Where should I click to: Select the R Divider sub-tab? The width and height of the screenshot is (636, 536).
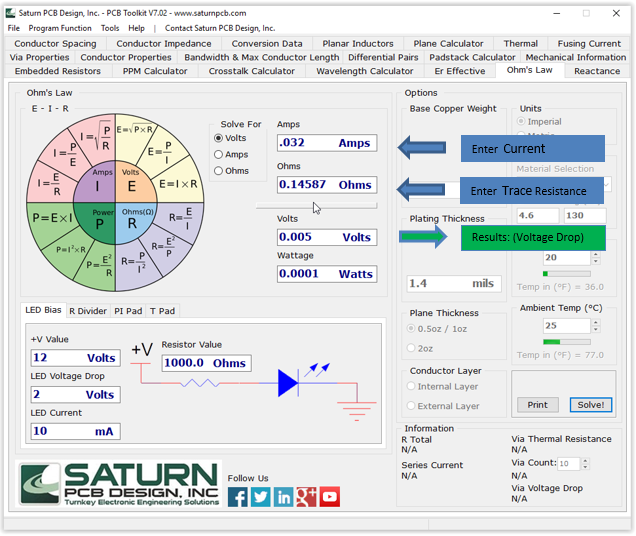click(x=88, y=311)
